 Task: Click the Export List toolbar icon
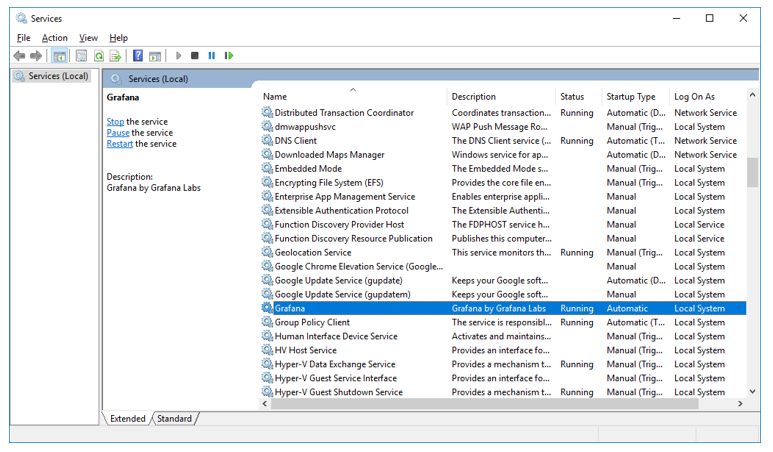115,56
